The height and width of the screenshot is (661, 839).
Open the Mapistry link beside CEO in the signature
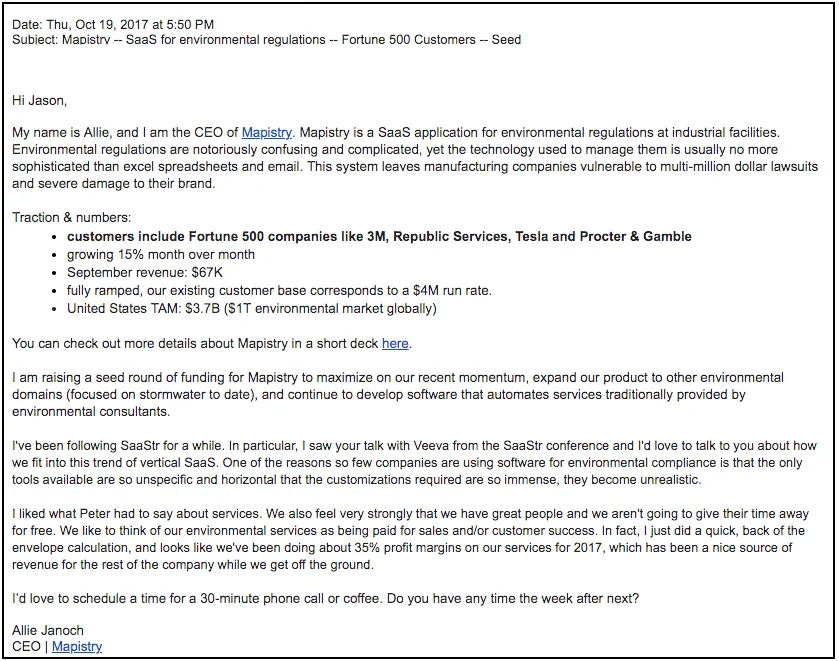coord(77,647)
